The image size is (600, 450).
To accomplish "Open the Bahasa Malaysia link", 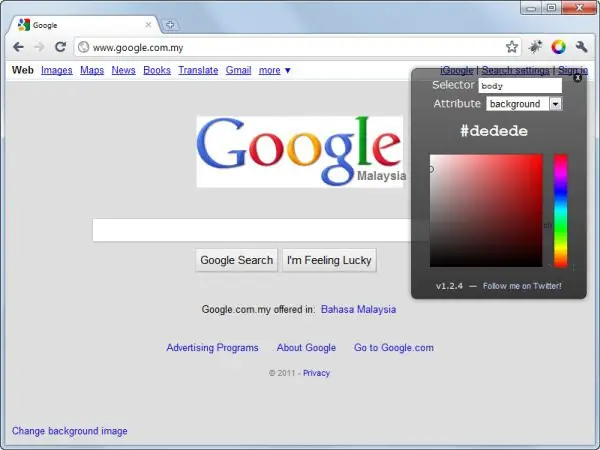I will [x=358, y=309].
